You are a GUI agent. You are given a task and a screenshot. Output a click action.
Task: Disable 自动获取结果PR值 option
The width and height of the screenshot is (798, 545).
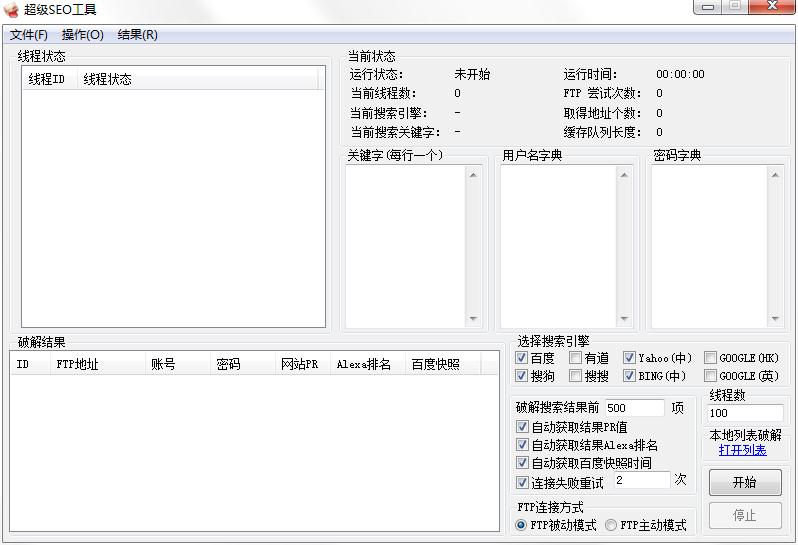pyautogui.click(x=522, y=427)
